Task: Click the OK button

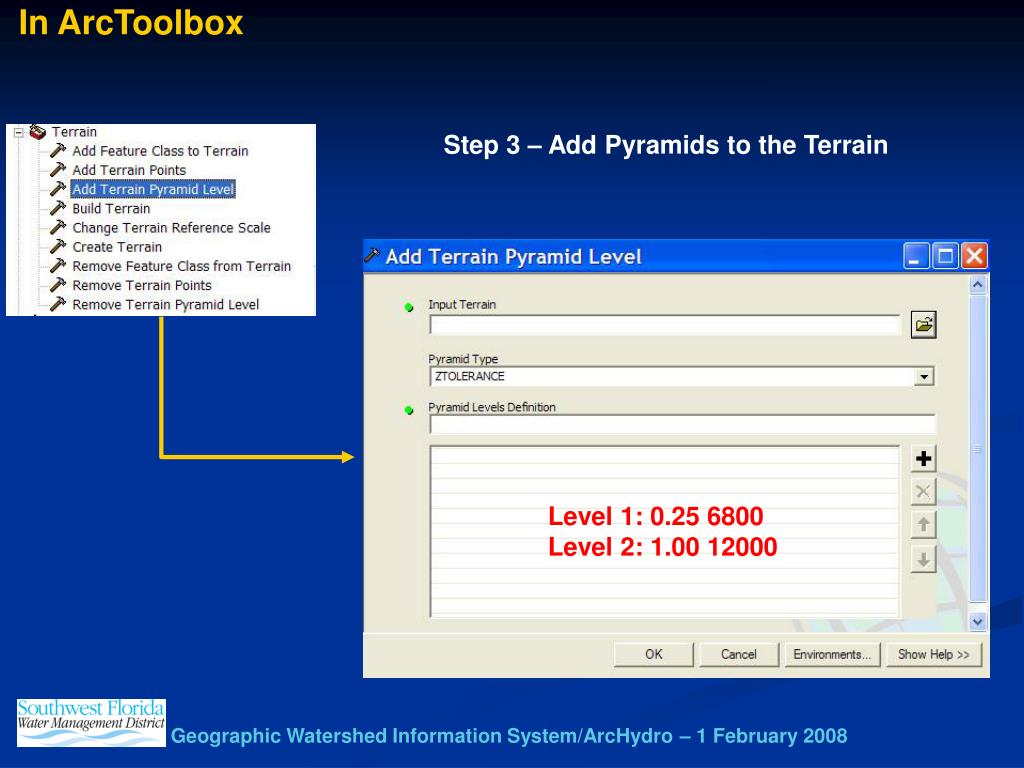Action: (x=654, y=654)
